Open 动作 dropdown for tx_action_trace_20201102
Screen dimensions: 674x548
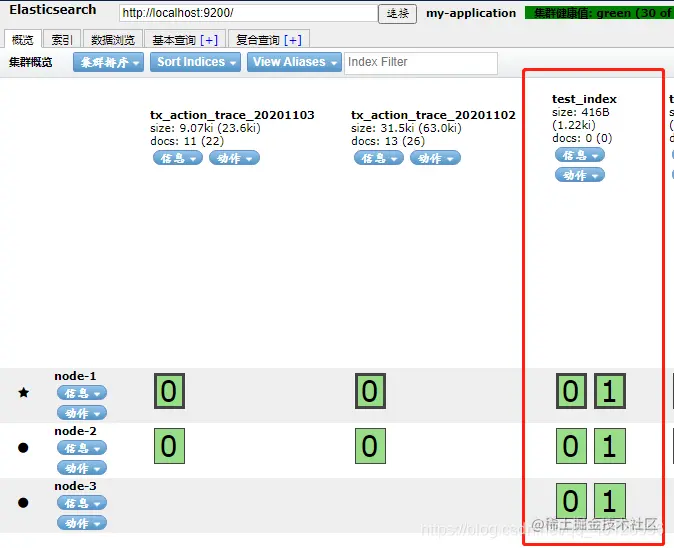pos(435,158)
